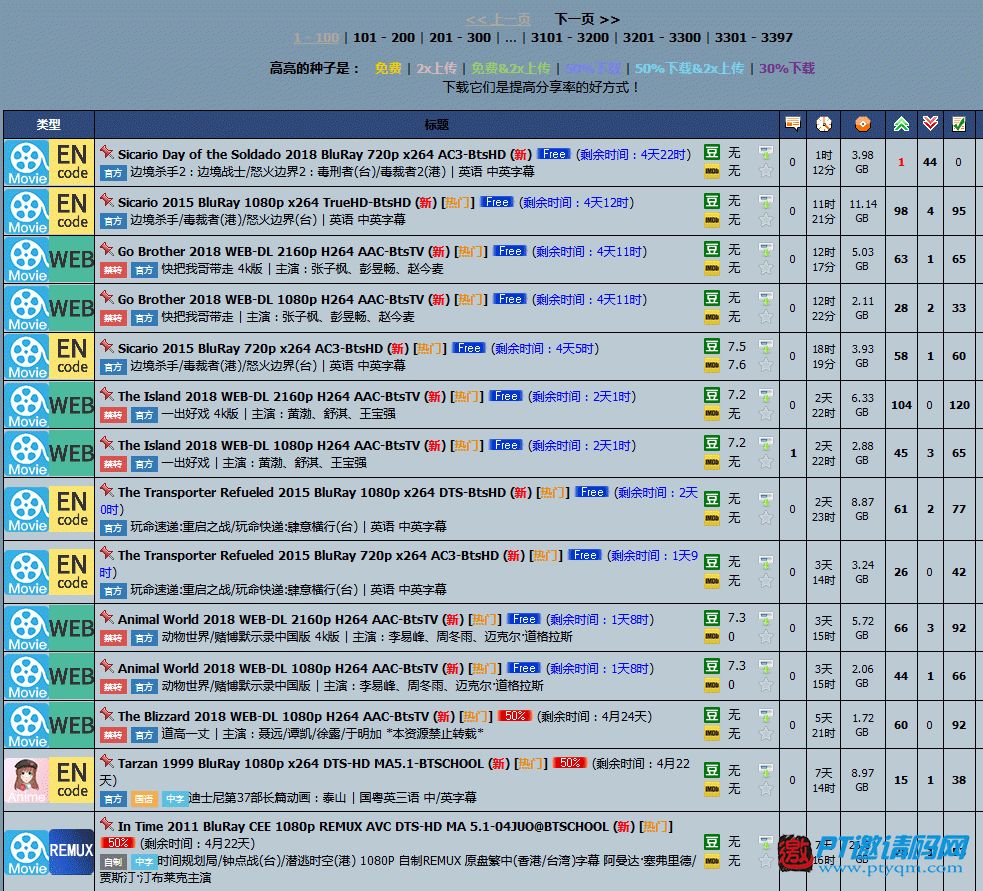
Task: Click 免费 highlighted legend label
Action: click(388, 68)
